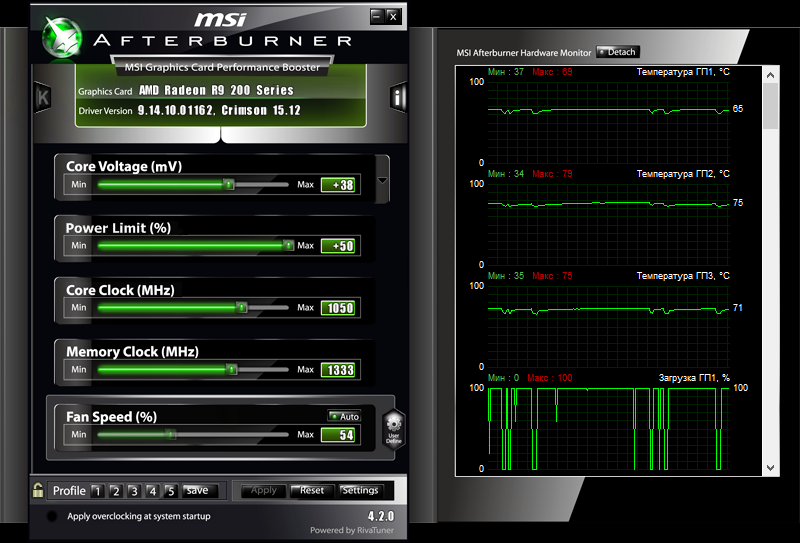Select profile slot 1
This screenshot has height=543, width=800.
pyautogui.click(x=97, y=491)
